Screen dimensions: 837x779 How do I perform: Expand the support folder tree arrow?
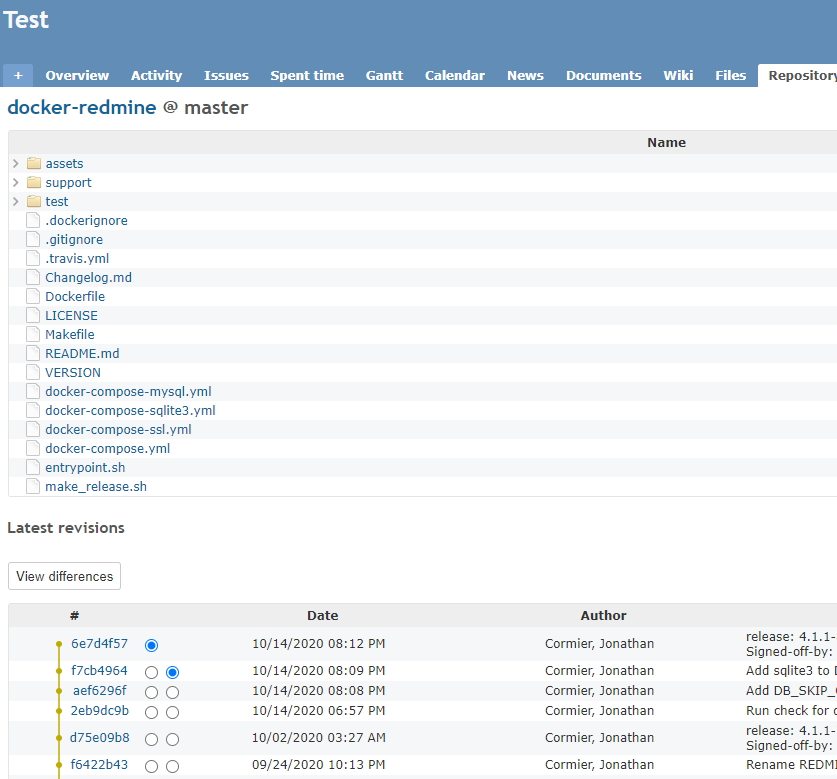[x=15, y=182]
